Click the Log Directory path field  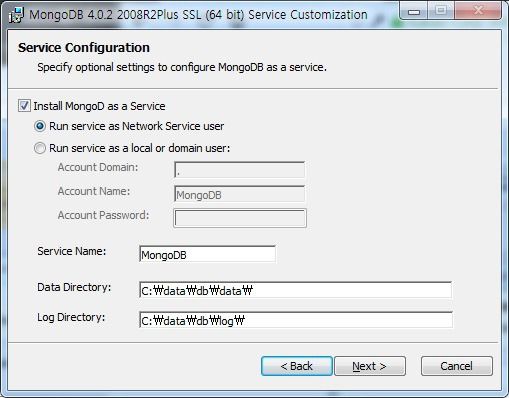296,320
